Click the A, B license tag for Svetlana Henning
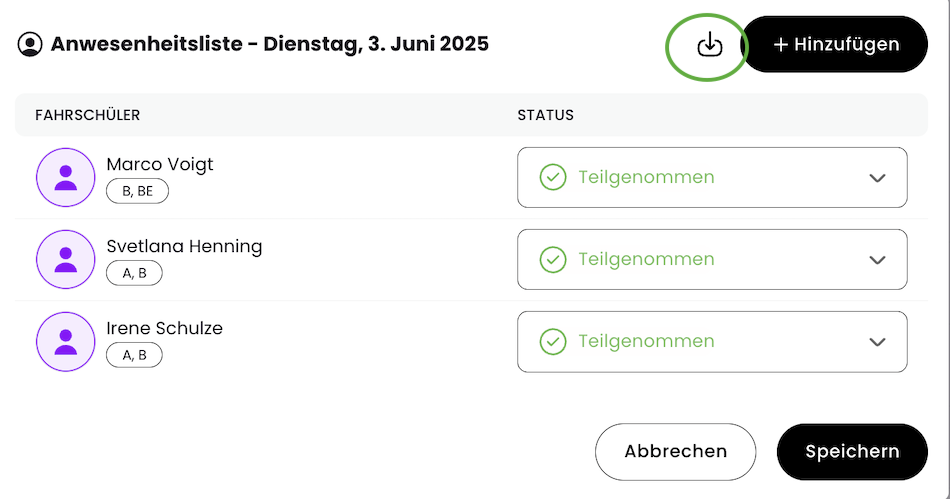The height and width of the screenshot is (499, 950). pos(135,273)
